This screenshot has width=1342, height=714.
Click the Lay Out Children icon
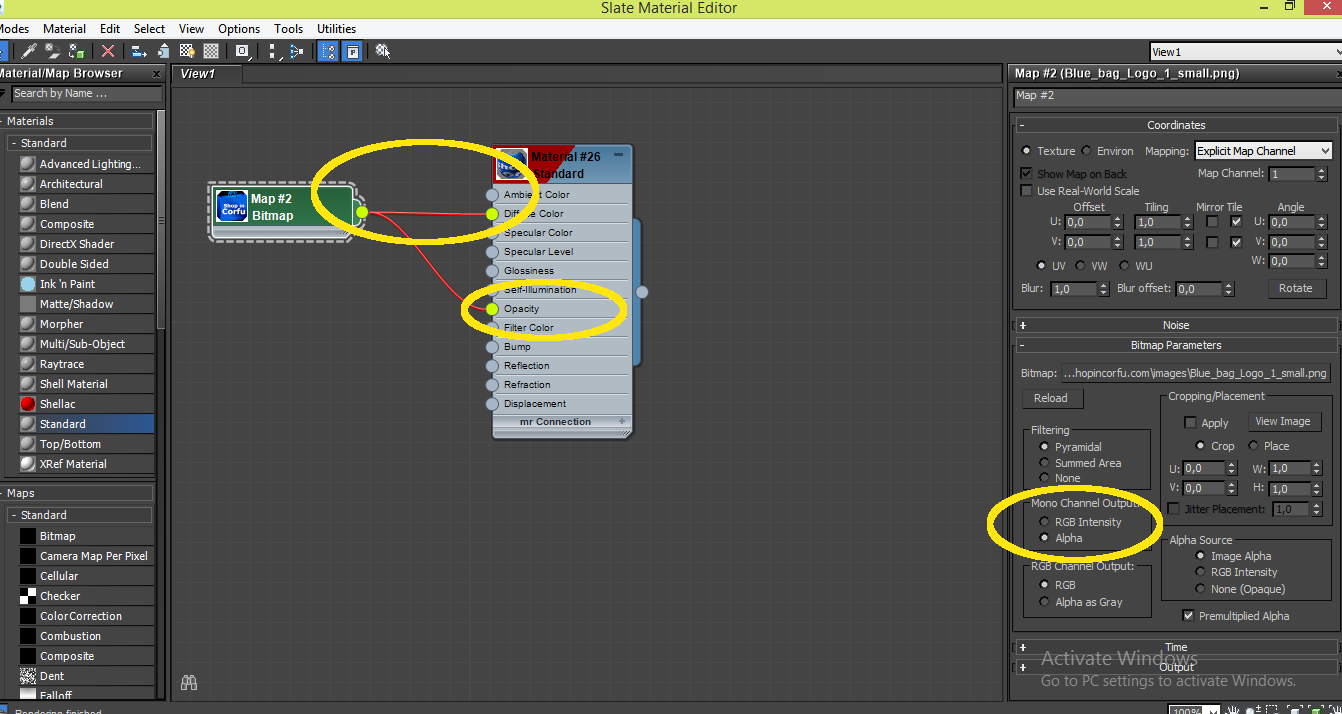[296, 51]
